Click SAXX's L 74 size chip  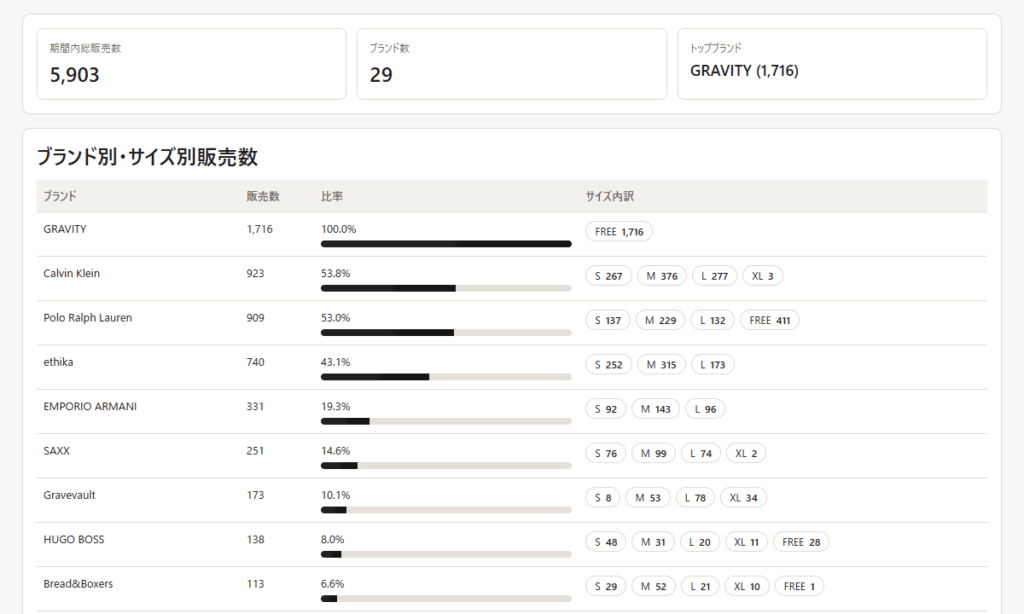click(x=701, y=454)
